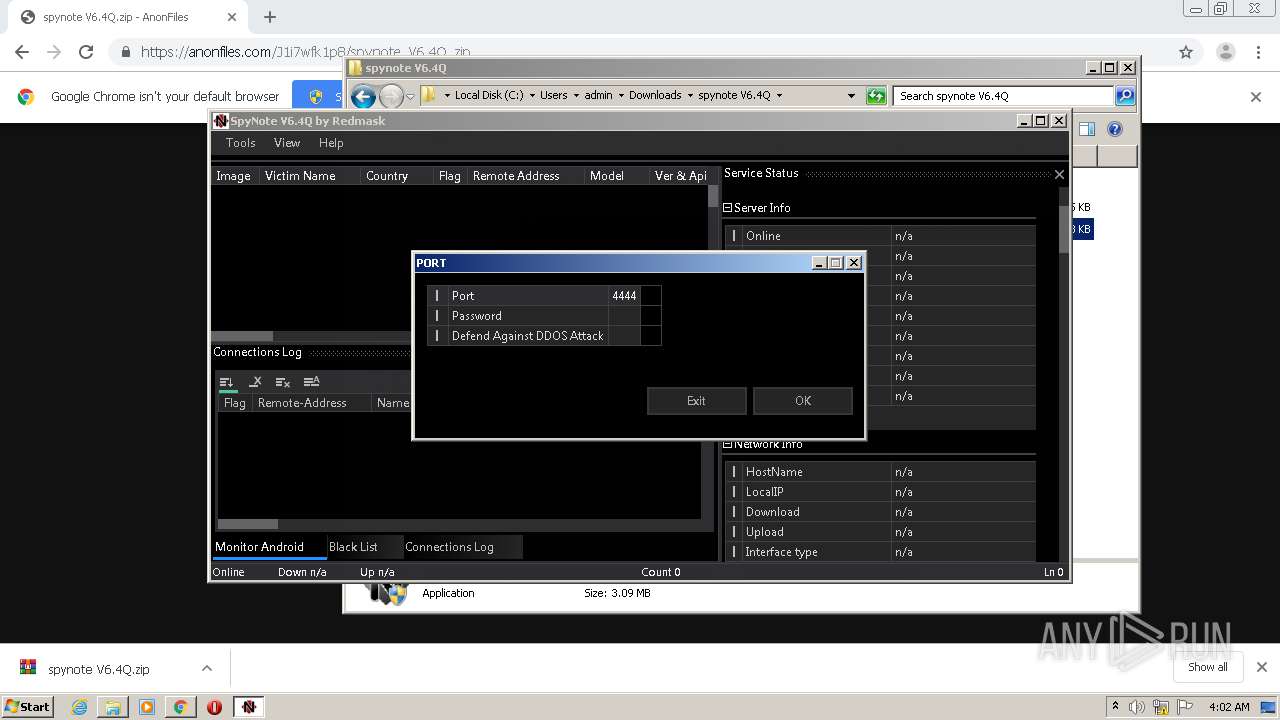Click the Show all downloads button
This screenshot has width=1280, height=720.
[x=1208, y=667]
